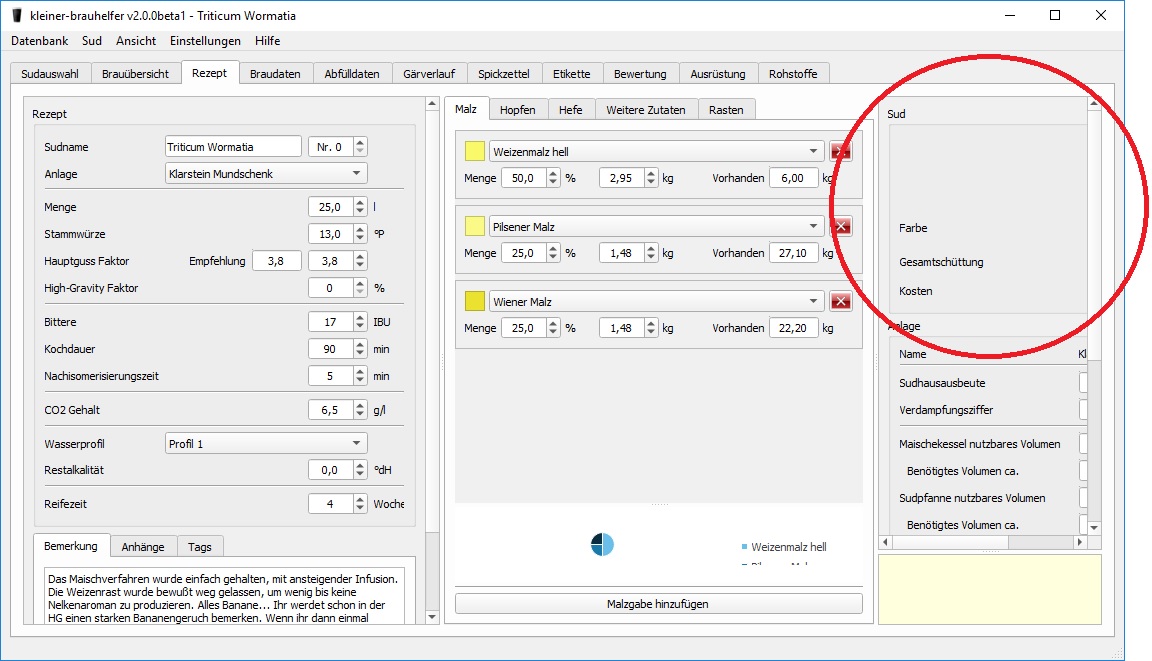The image size is (1152, 661).
Task: Increase the Stammwürze value with the stepper
Action: (360, 230)
